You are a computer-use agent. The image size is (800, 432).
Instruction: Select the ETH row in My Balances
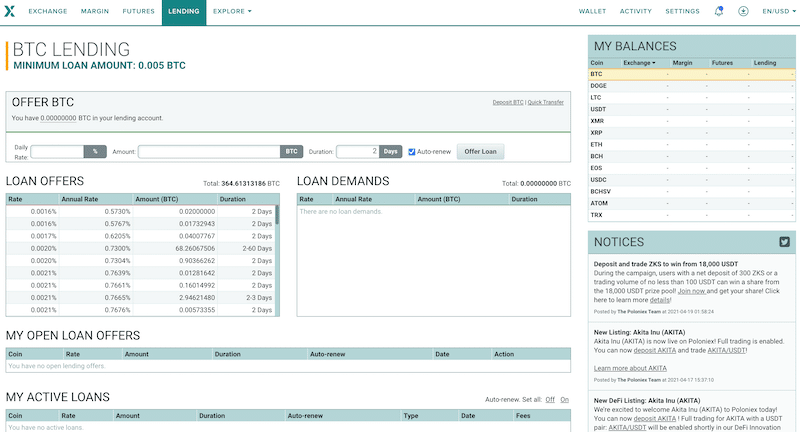coord(691,145)
